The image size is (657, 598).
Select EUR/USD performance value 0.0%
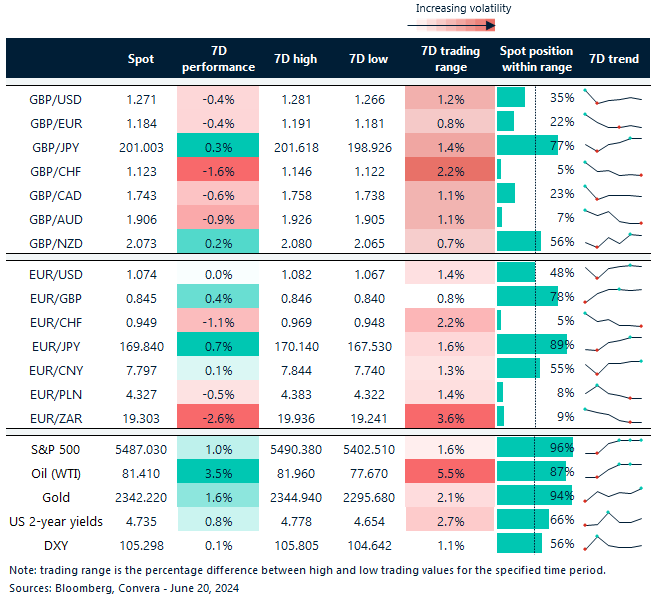tap(218, 274)
